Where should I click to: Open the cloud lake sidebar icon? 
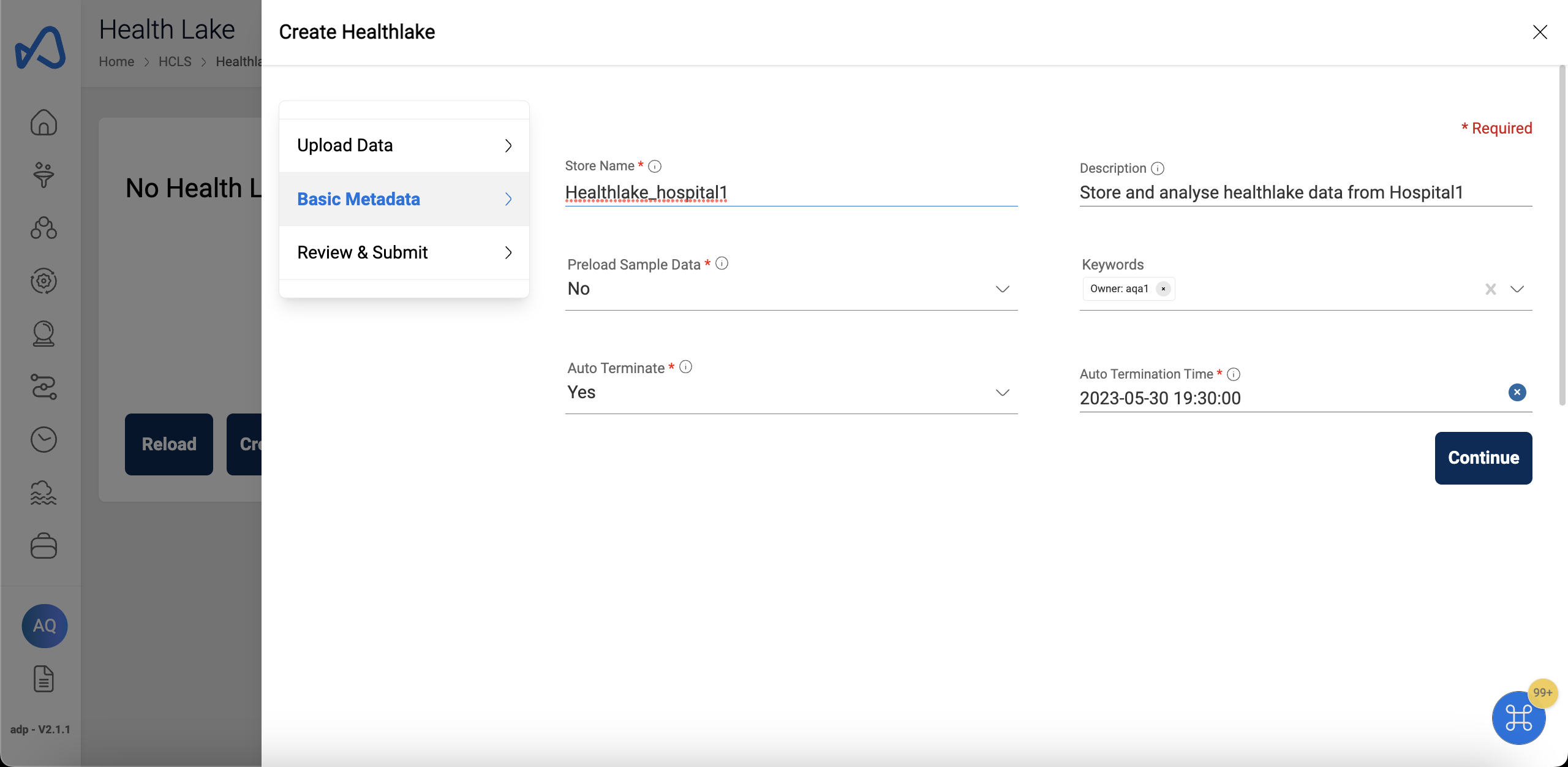tap(43, 493)
